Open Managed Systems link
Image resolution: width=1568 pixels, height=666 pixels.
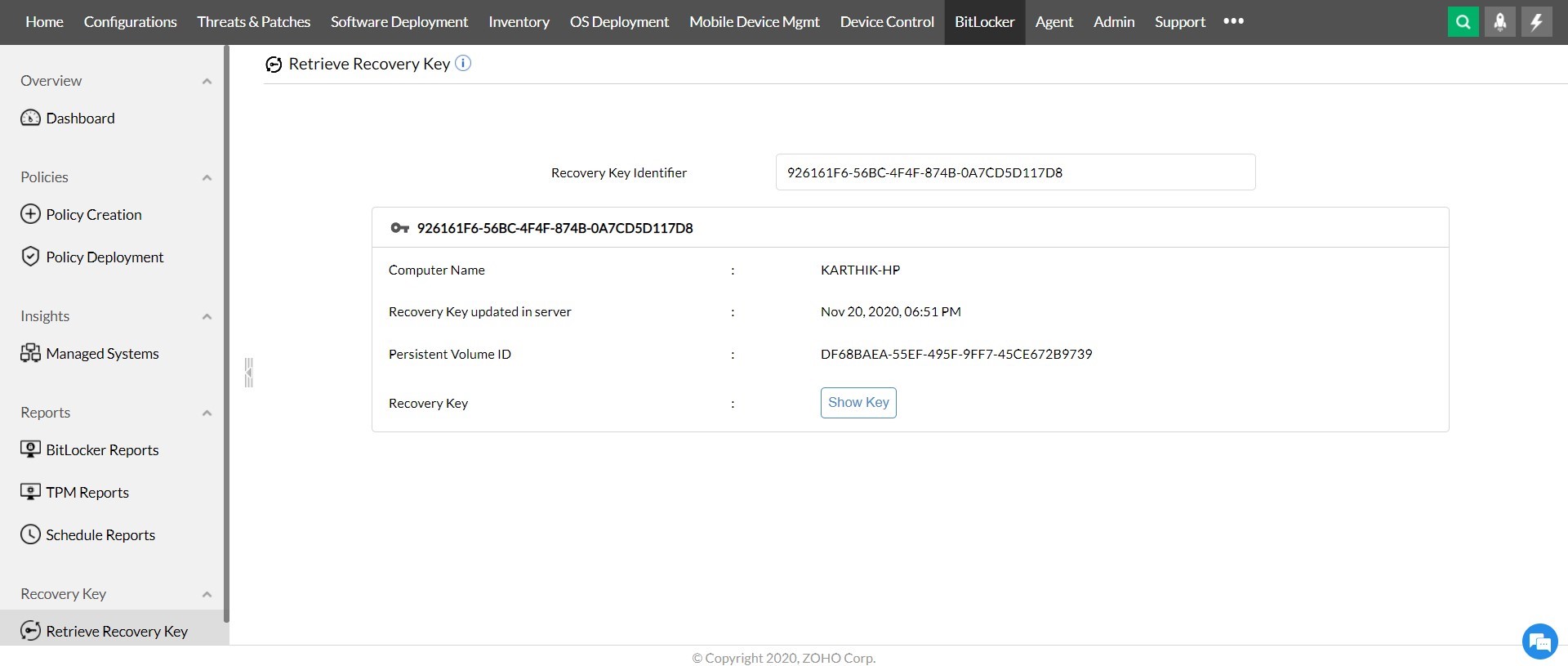pos(102,354)
